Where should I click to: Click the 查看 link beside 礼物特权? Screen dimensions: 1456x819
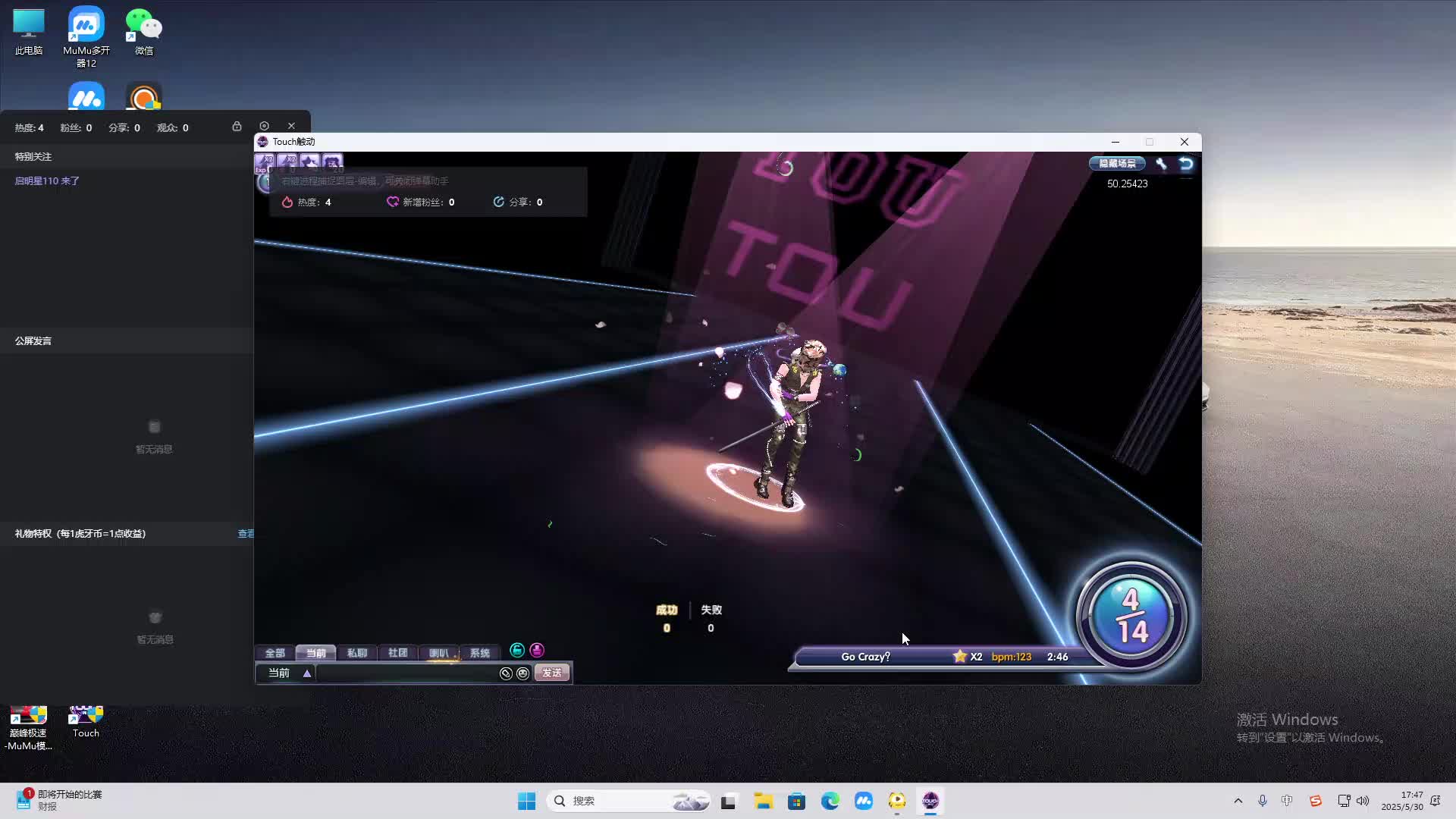pos(246,534)
